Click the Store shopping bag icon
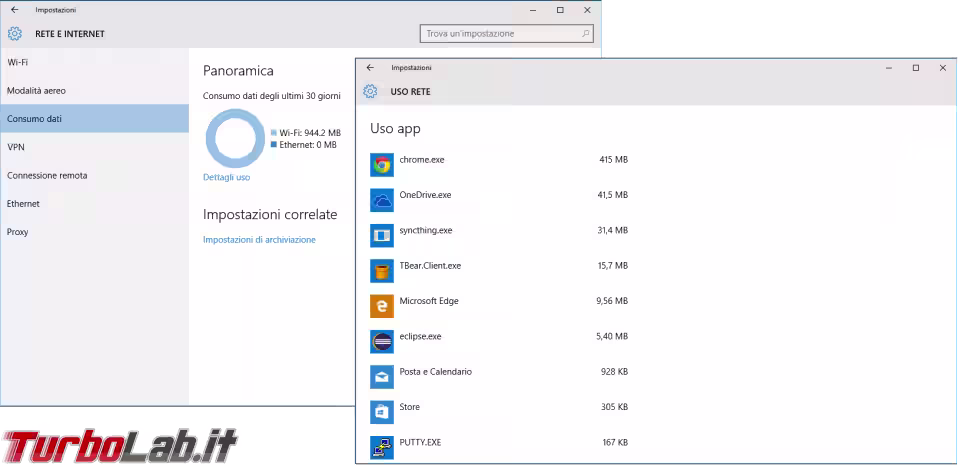This screenshot has width=960, height=466. click(381, 412)
